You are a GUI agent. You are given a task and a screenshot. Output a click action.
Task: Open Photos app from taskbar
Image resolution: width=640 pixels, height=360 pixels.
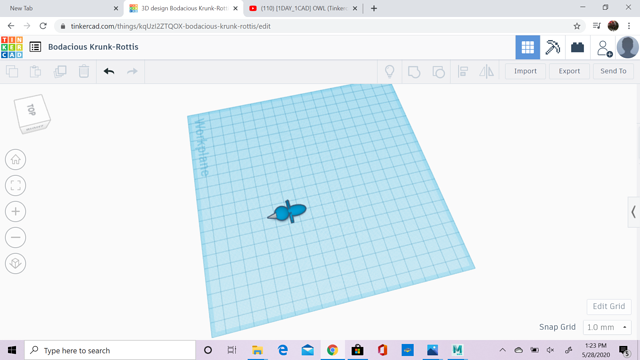[x=432, y=350]
